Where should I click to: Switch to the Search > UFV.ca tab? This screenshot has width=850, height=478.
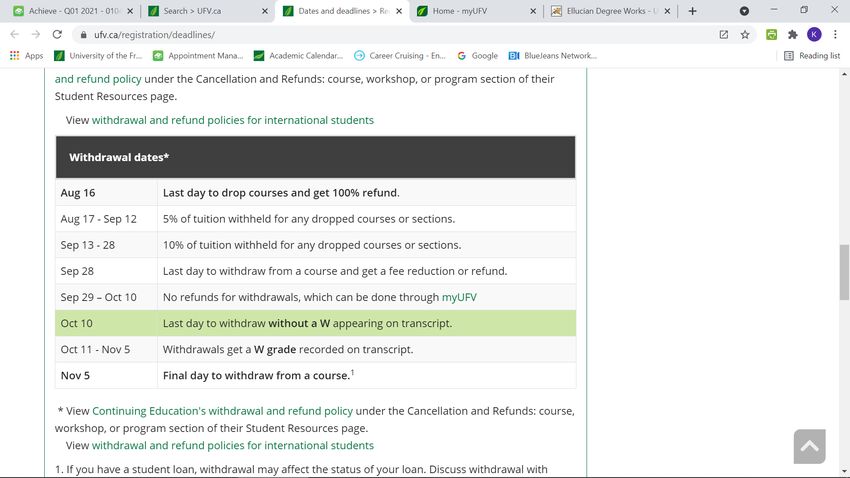(208, 11)
